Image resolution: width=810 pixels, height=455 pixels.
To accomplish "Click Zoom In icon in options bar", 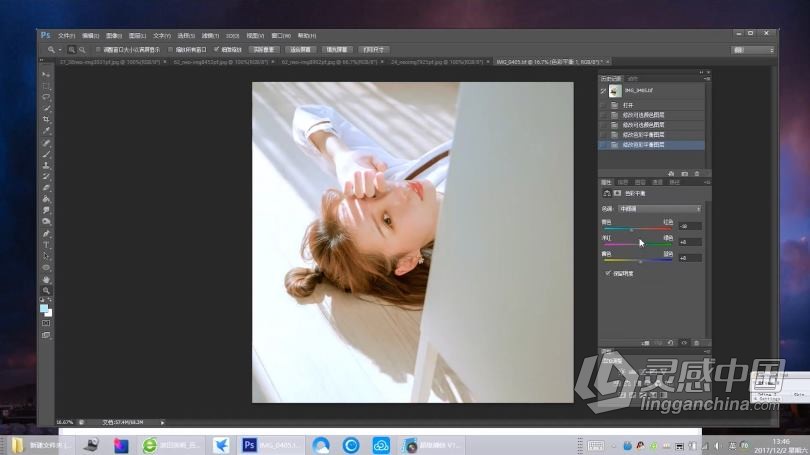I will click(x=71, y=50).
